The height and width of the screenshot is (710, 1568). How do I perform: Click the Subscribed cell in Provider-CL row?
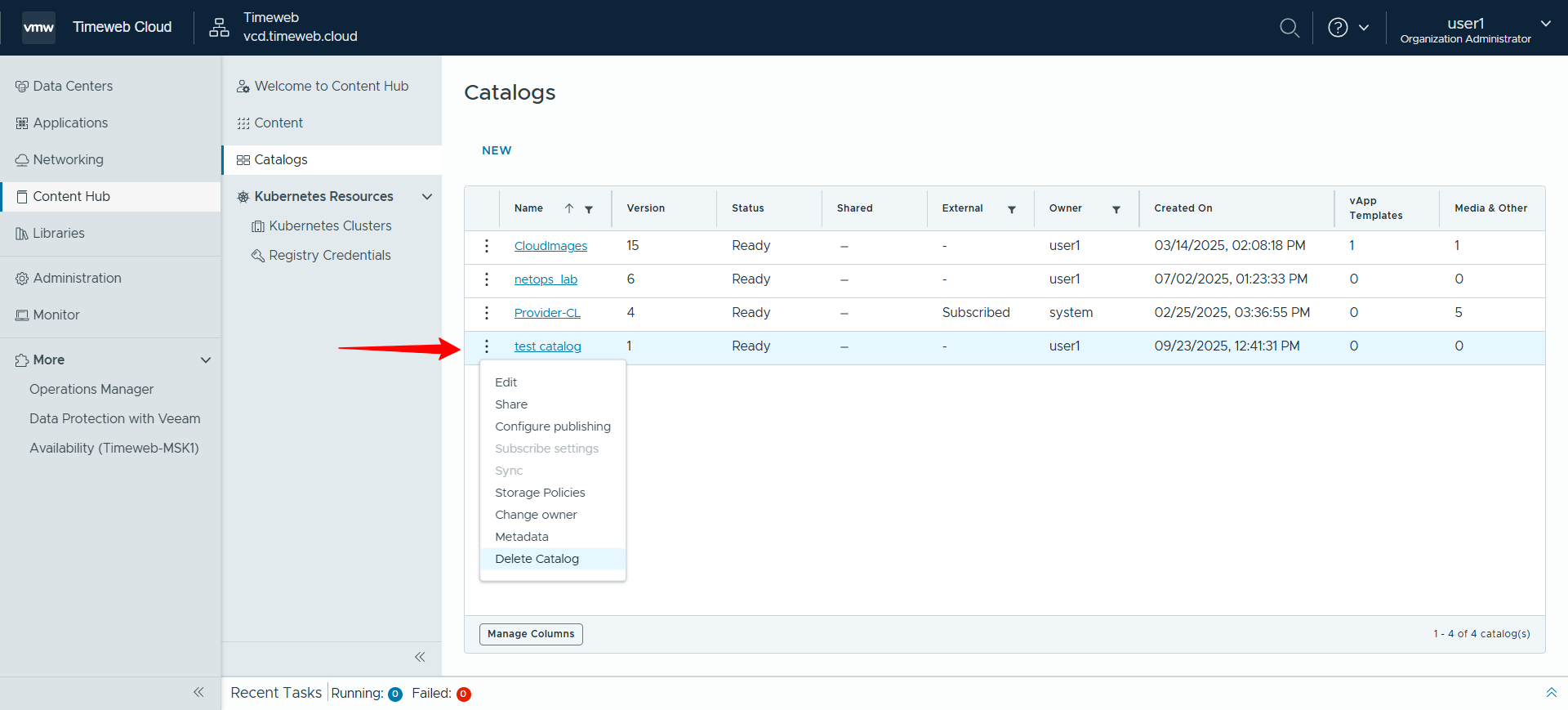976,313
